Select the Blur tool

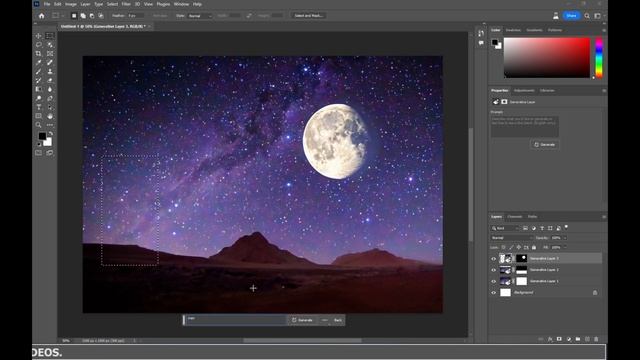pos(50,89)
